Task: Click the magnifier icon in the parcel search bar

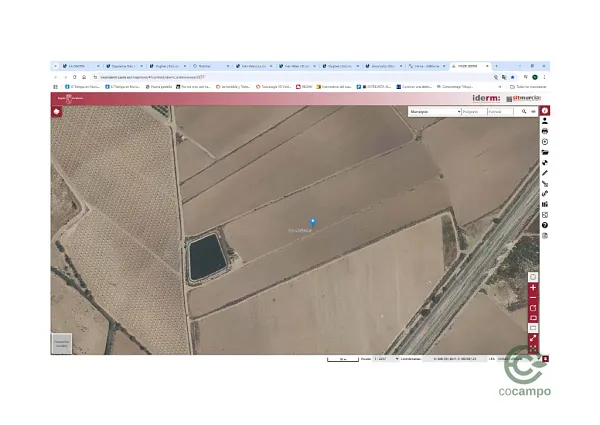Action: [524, 111]
